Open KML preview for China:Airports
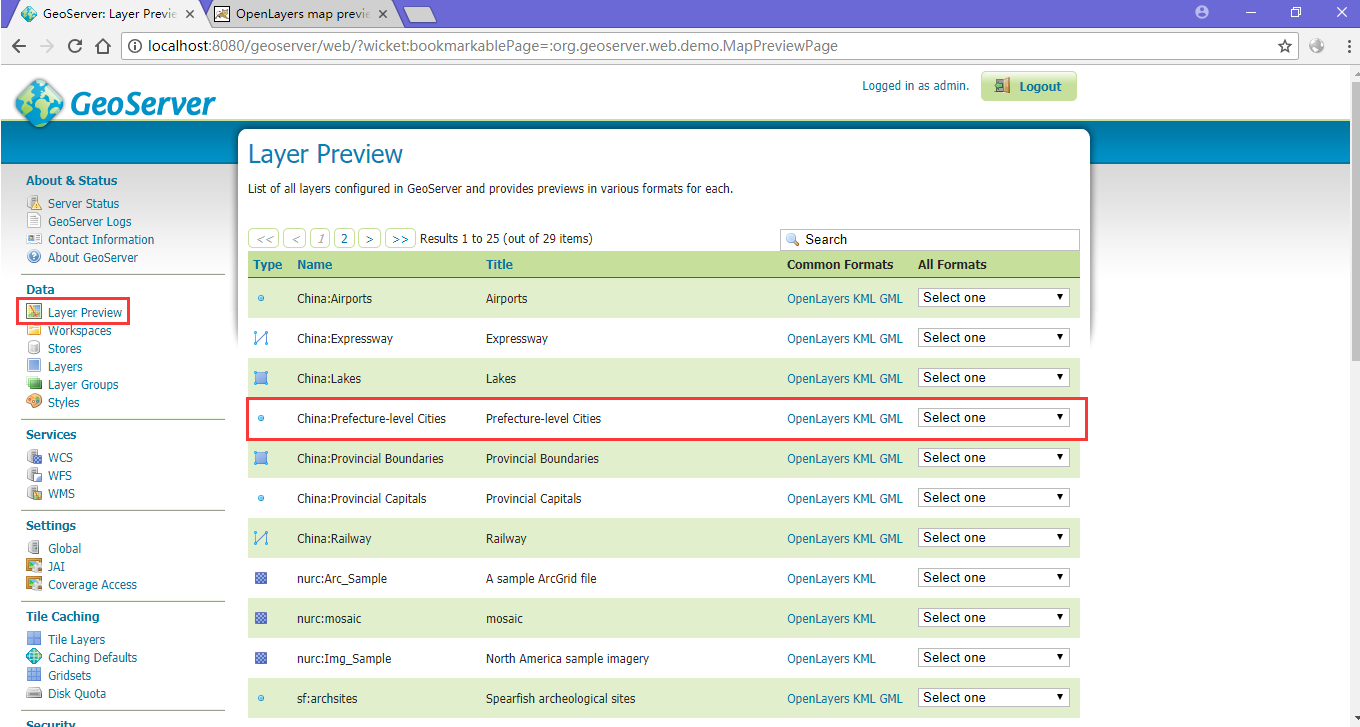 [864, 299]
